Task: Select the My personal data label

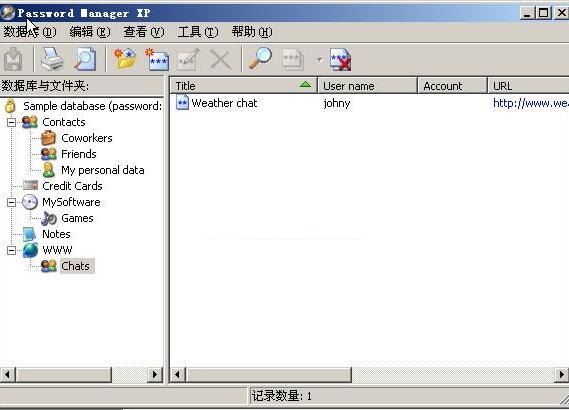Action: click(103, 170)
